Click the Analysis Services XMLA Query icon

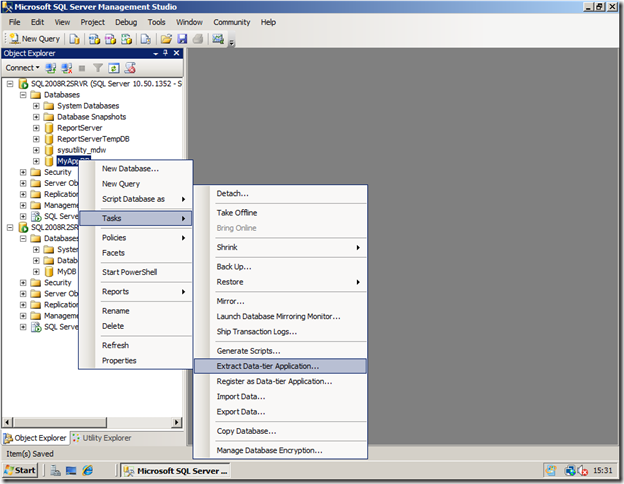coord(127,39)
